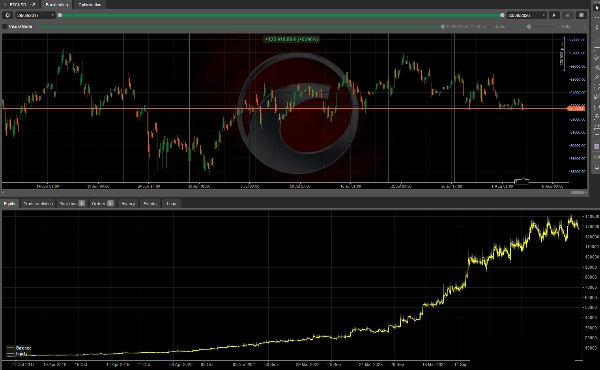The image size is (600, 370).
Task: Open the Positions tab
Action: tap(72, 204)
